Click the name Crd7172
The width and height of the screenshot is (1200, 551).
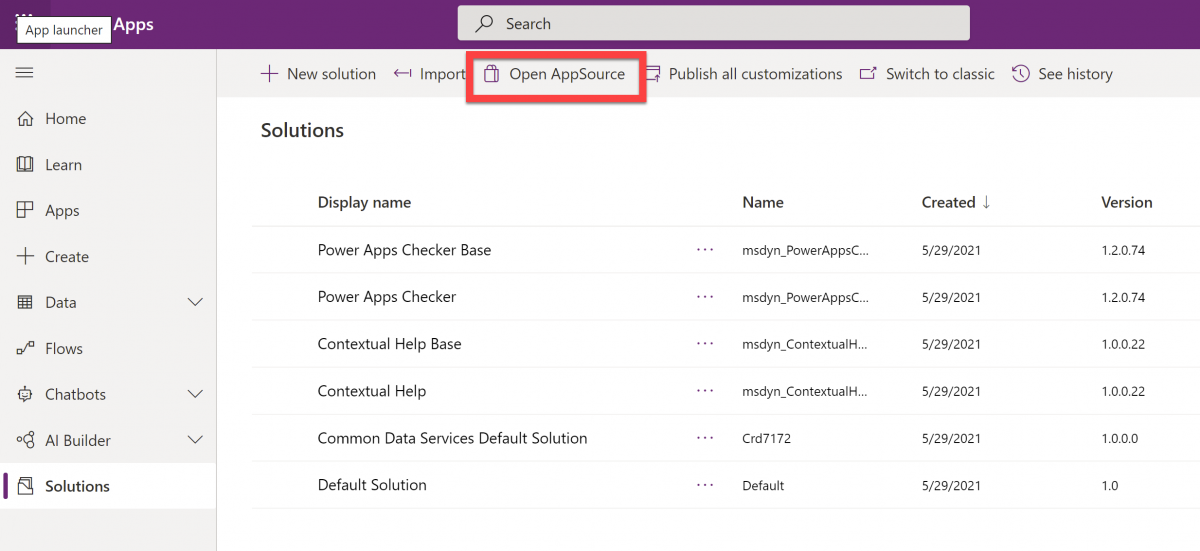766,439
